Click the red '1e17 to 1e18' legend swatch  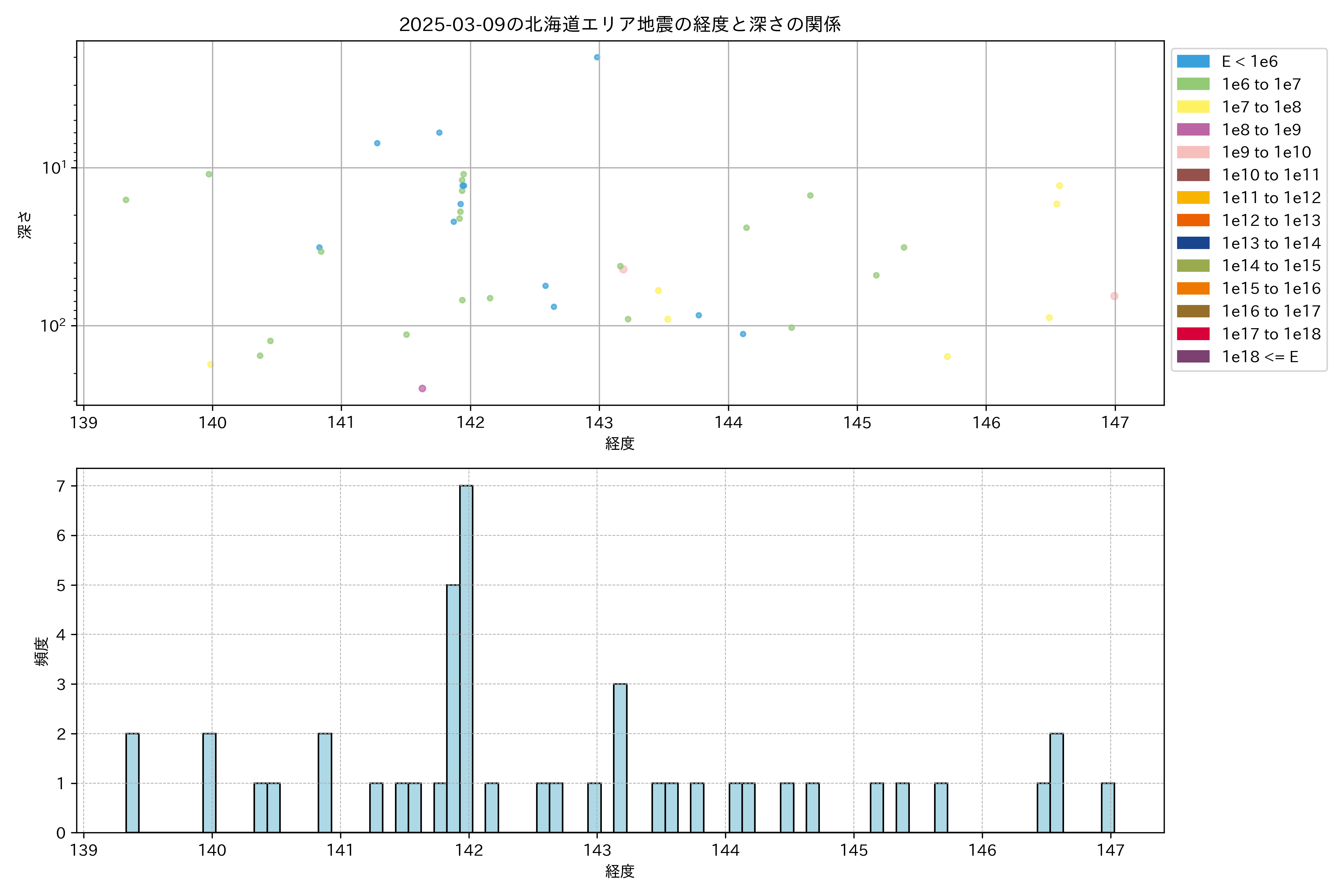1192,334
